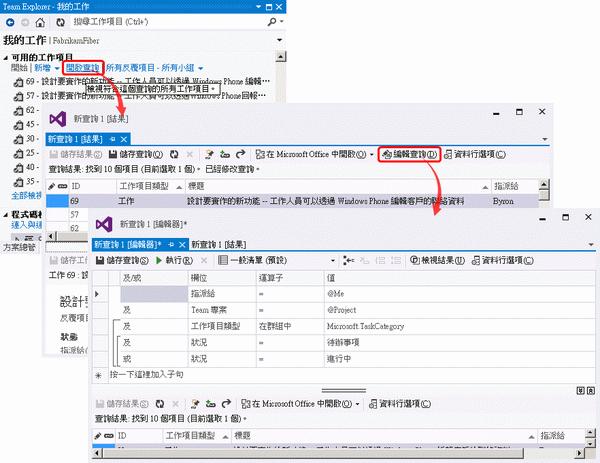Collapse the 可用的工作項目 section
The image size is (600, 463).
click(x=5, y=58)
